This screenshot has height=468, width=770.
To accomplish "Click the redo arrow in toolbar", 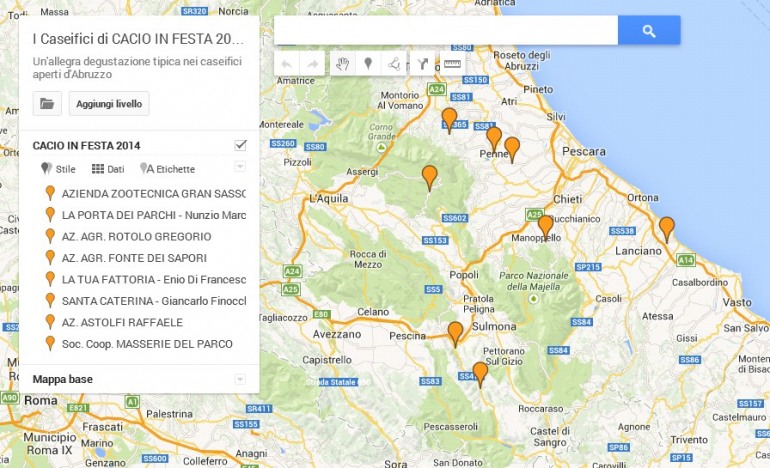I will (x=312, y=64).
